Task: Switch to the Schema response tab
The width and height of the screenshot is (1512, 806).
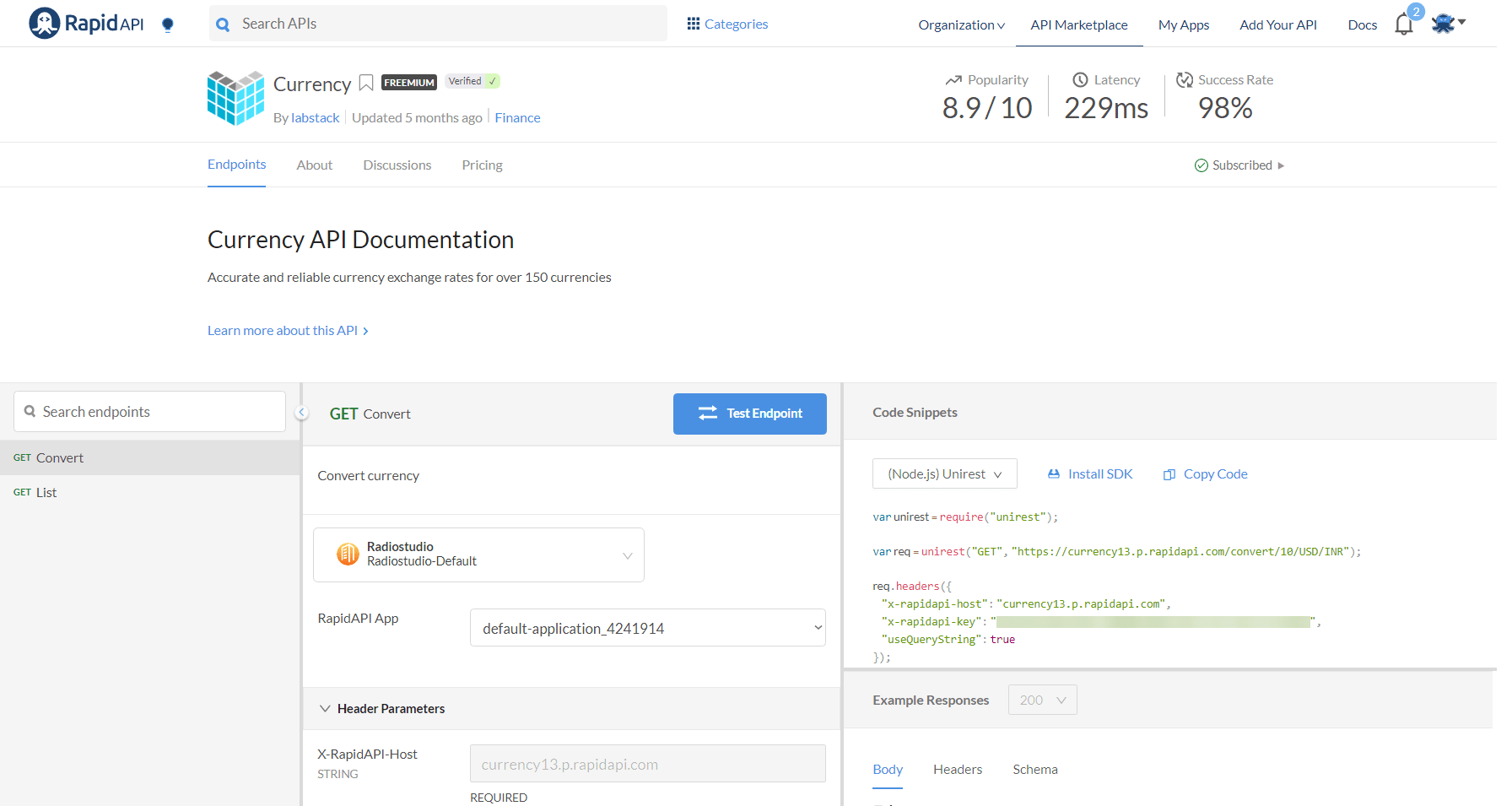Action: pyautogui.click(x=1035, y=770)
